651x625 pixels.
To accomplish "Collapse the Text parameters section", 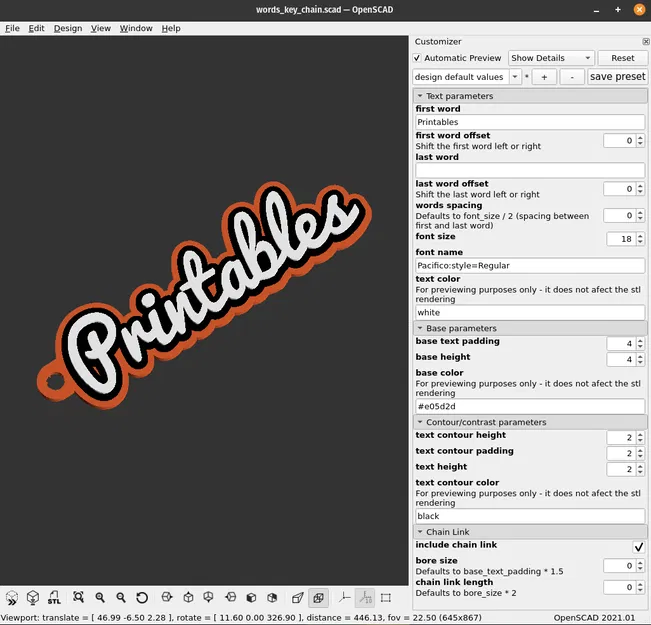I will click(530, 96).
